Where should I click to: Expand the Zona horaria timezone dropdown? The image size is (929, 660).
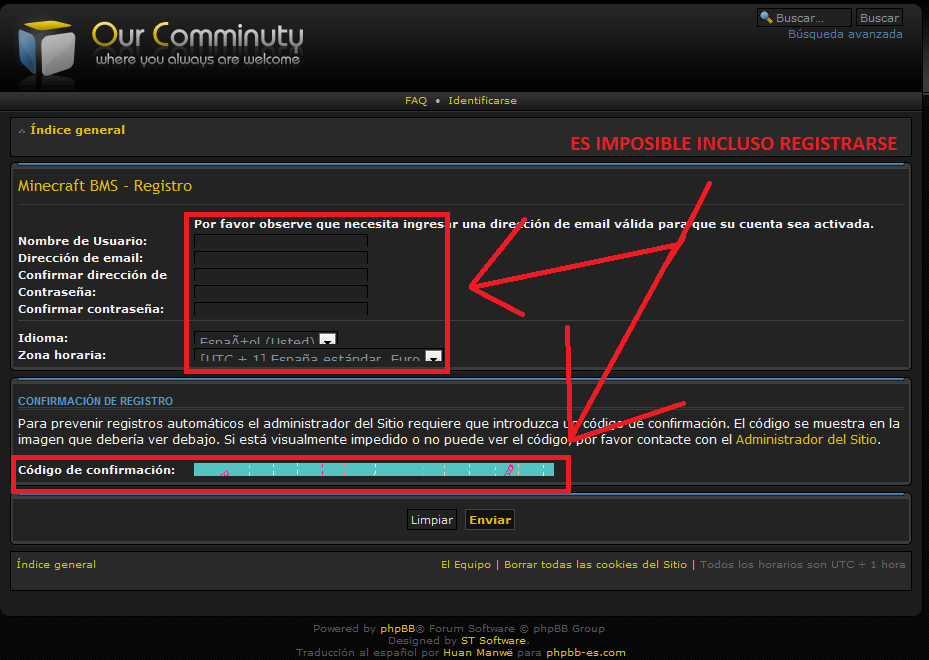(x=433, y=357)
